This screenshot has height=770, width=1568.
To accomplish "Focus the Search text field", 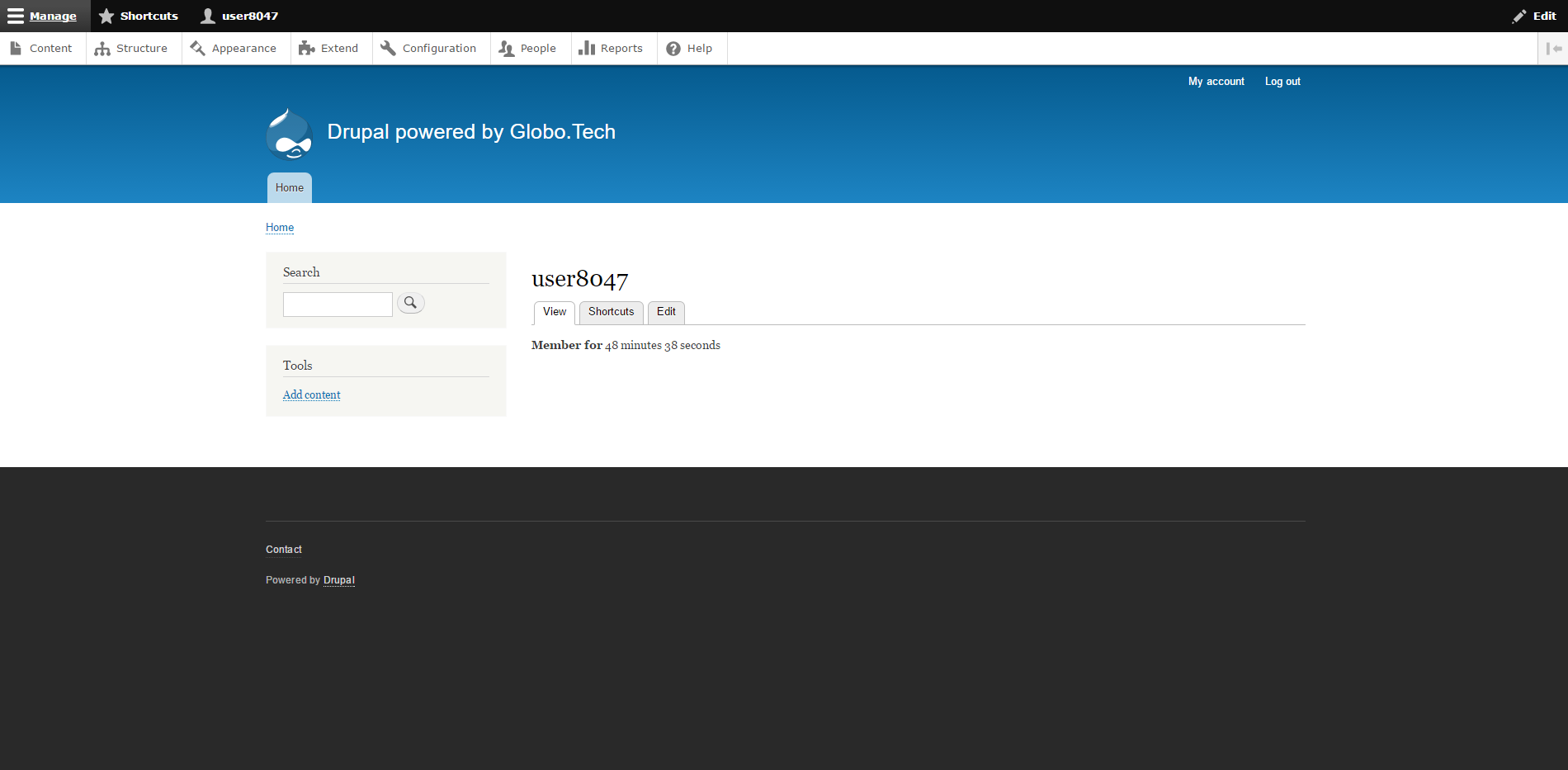I will pos(338,305).
